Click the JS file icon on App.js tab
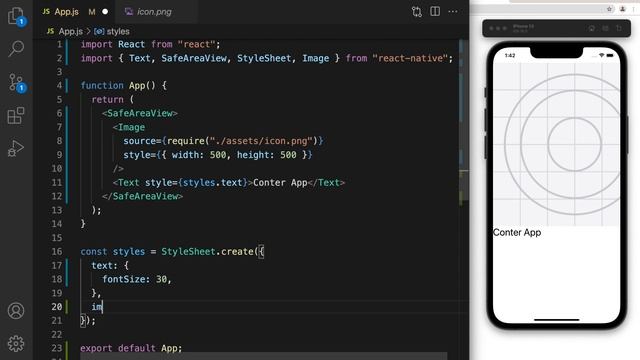This screenshot has width=640, height=360. 46,11
